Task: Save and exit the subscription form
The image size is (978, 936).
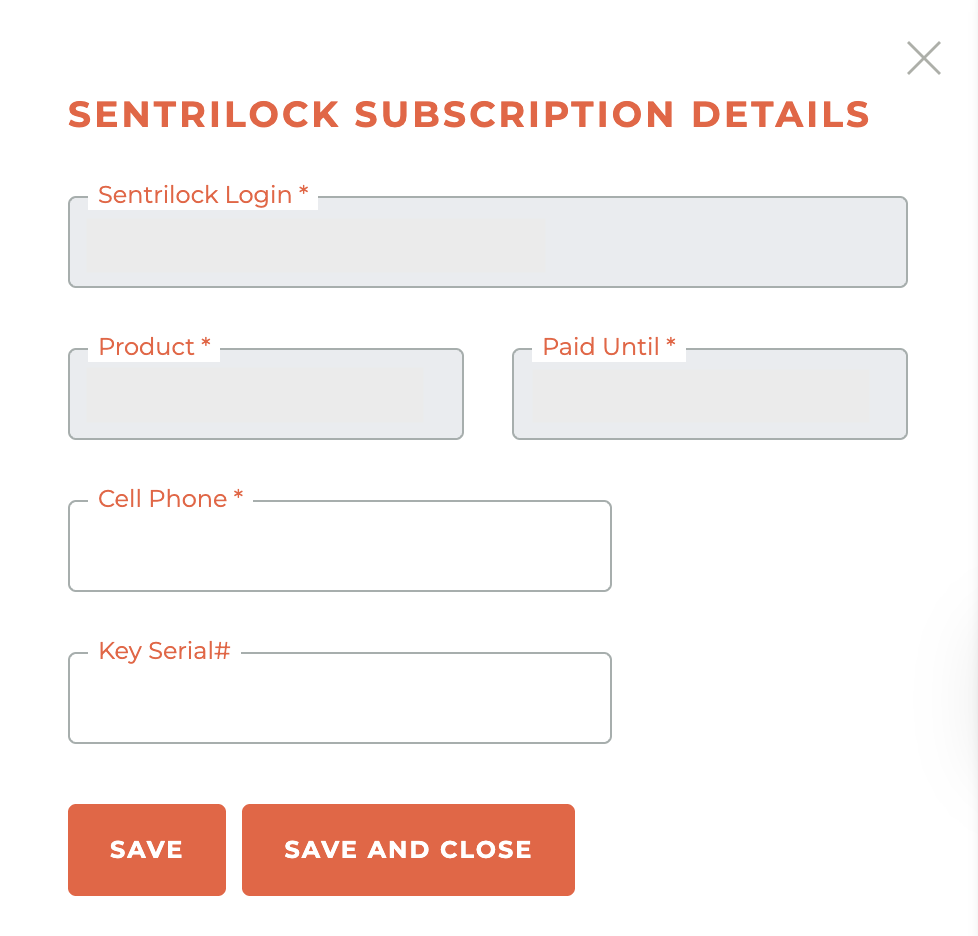Action: 407,849
